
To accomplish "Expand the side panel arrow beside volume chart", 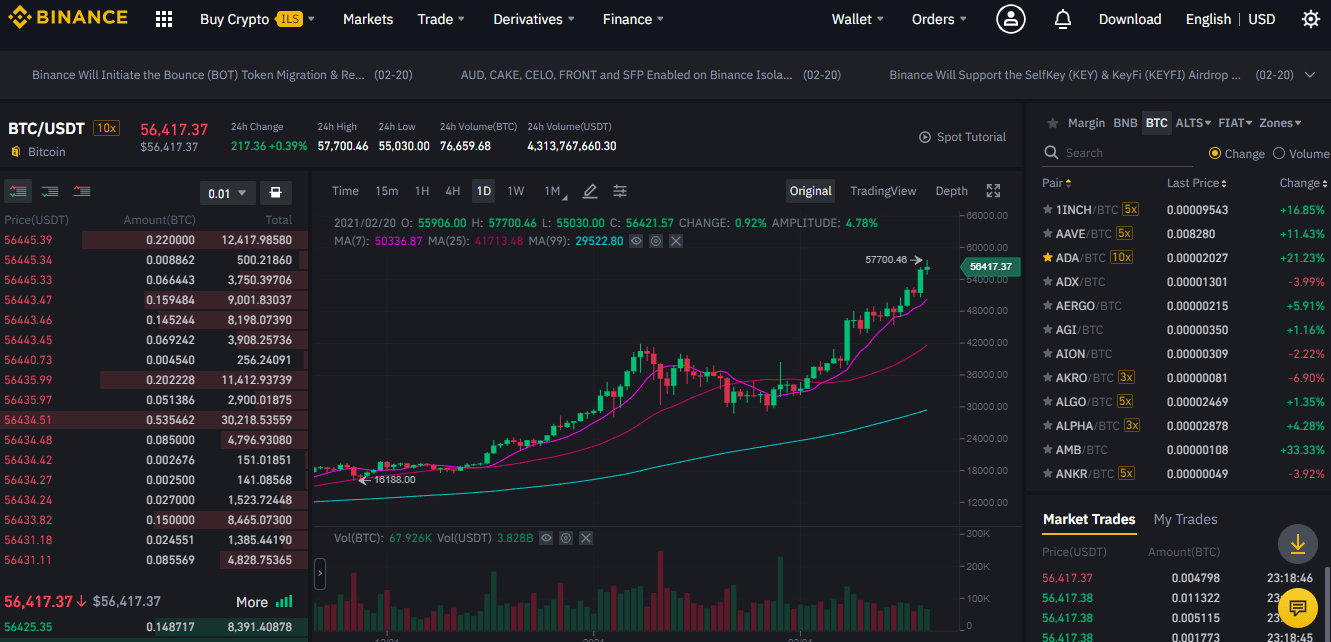I will (320, 575).
